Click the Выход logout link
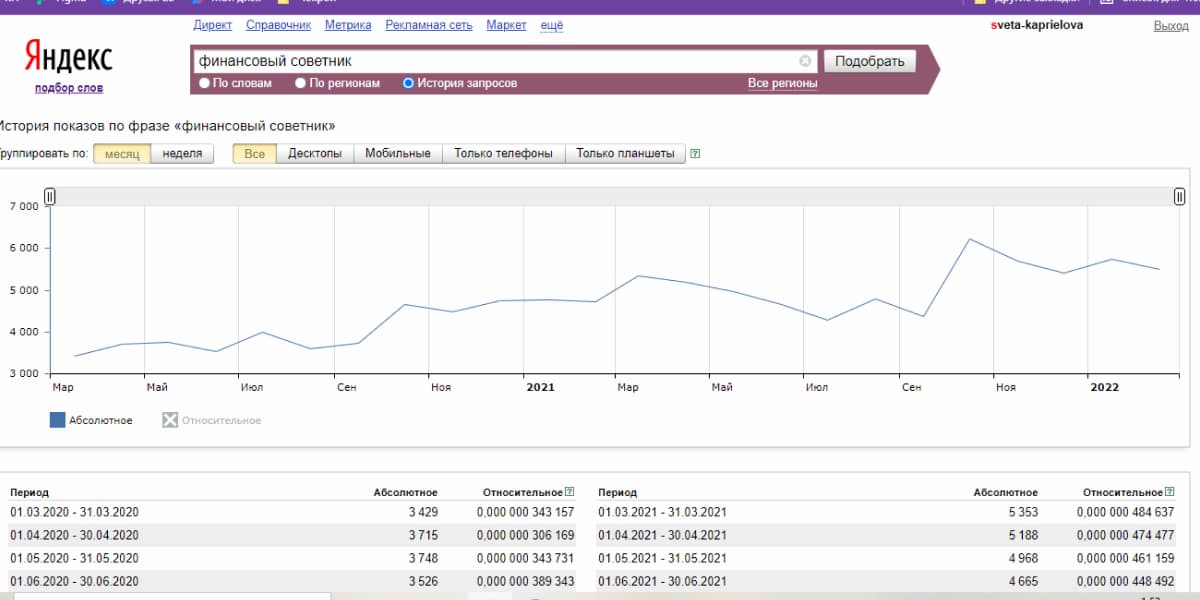 (x=1170, y=25)
